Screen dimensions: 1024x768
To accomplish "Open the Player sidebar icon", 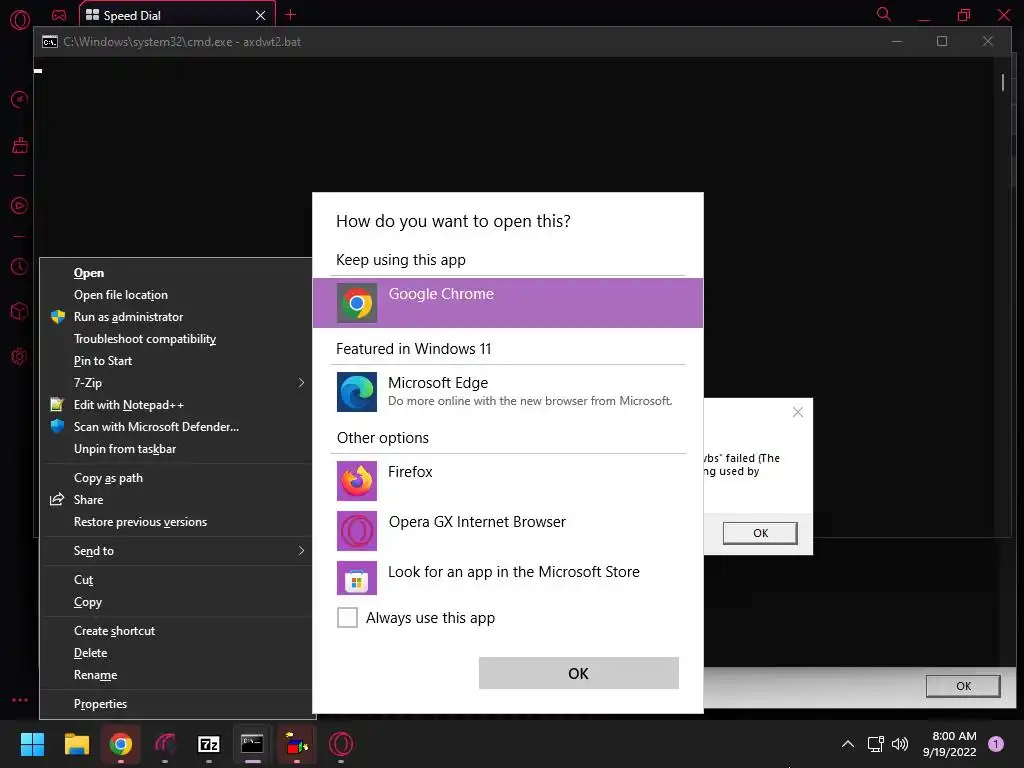I will (20, 206).
